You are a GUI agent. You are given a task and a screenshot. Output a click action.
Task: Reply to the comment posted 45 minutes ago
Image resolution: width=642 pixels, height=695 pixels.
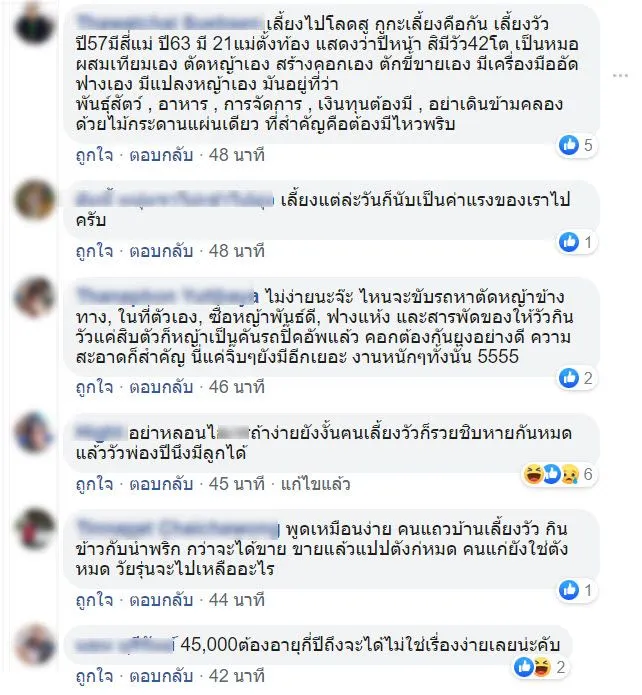161,484
